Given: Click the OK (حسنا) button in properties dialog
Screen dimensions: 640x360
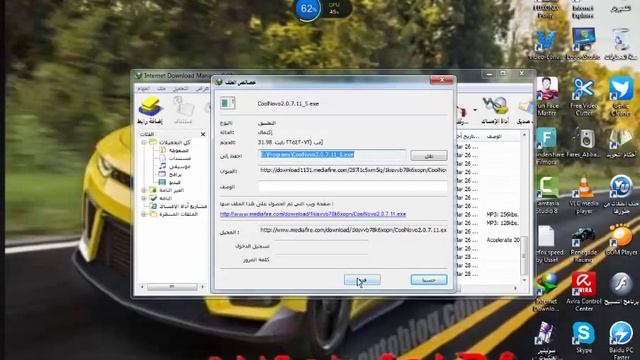Looking at the screenshot, I should 429,280.
